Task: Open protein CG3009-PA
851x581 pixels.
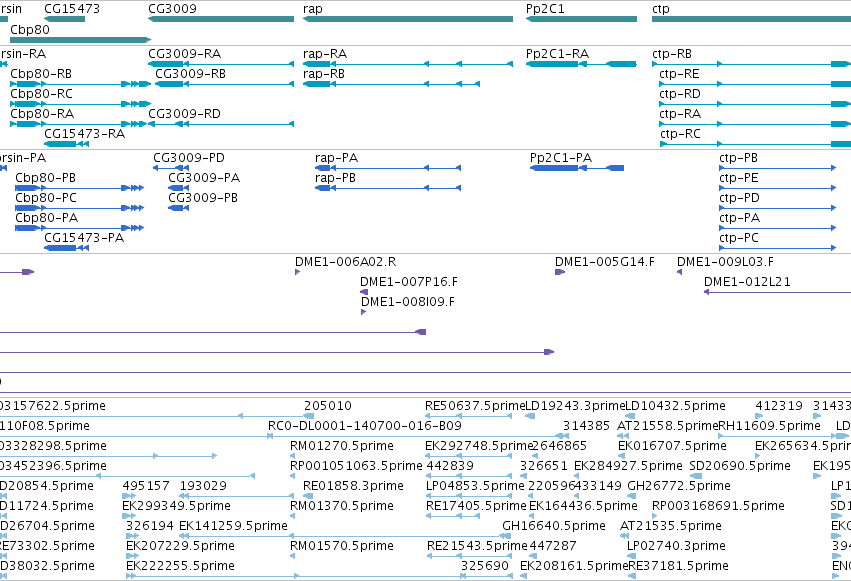Action: click(x=204, y=178)
